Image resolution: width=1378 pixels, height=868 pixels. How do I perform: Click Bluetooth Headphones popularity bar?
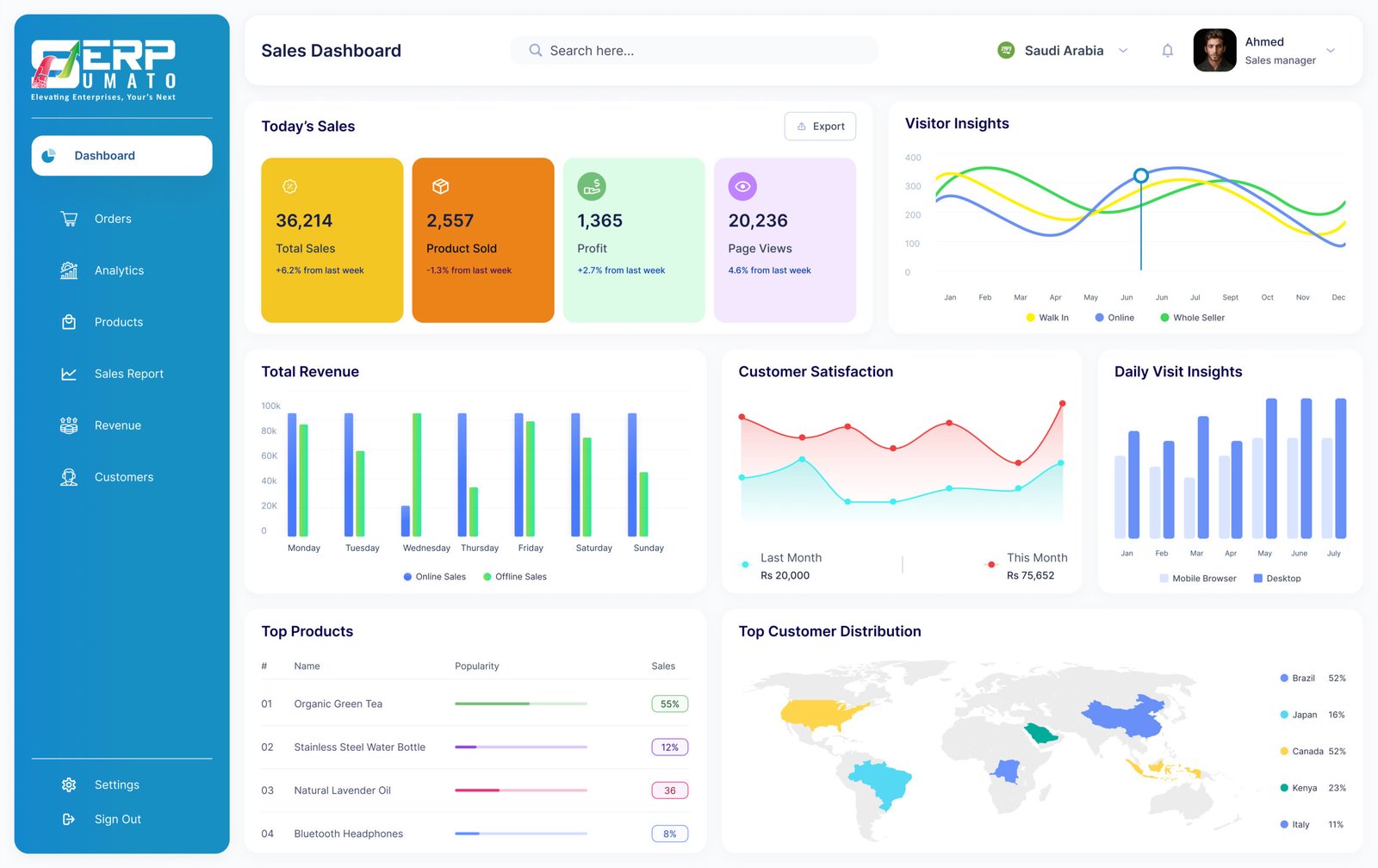point(521,834)
